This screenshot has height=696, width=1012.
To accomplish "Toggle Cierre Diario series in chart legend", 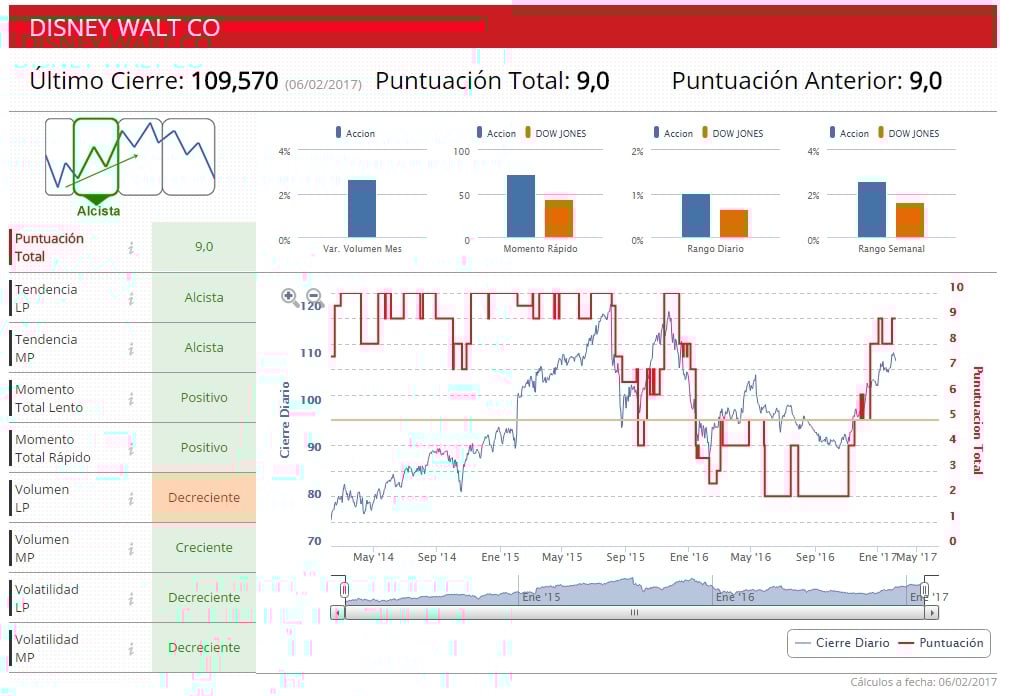I will [x=842, y=643].
